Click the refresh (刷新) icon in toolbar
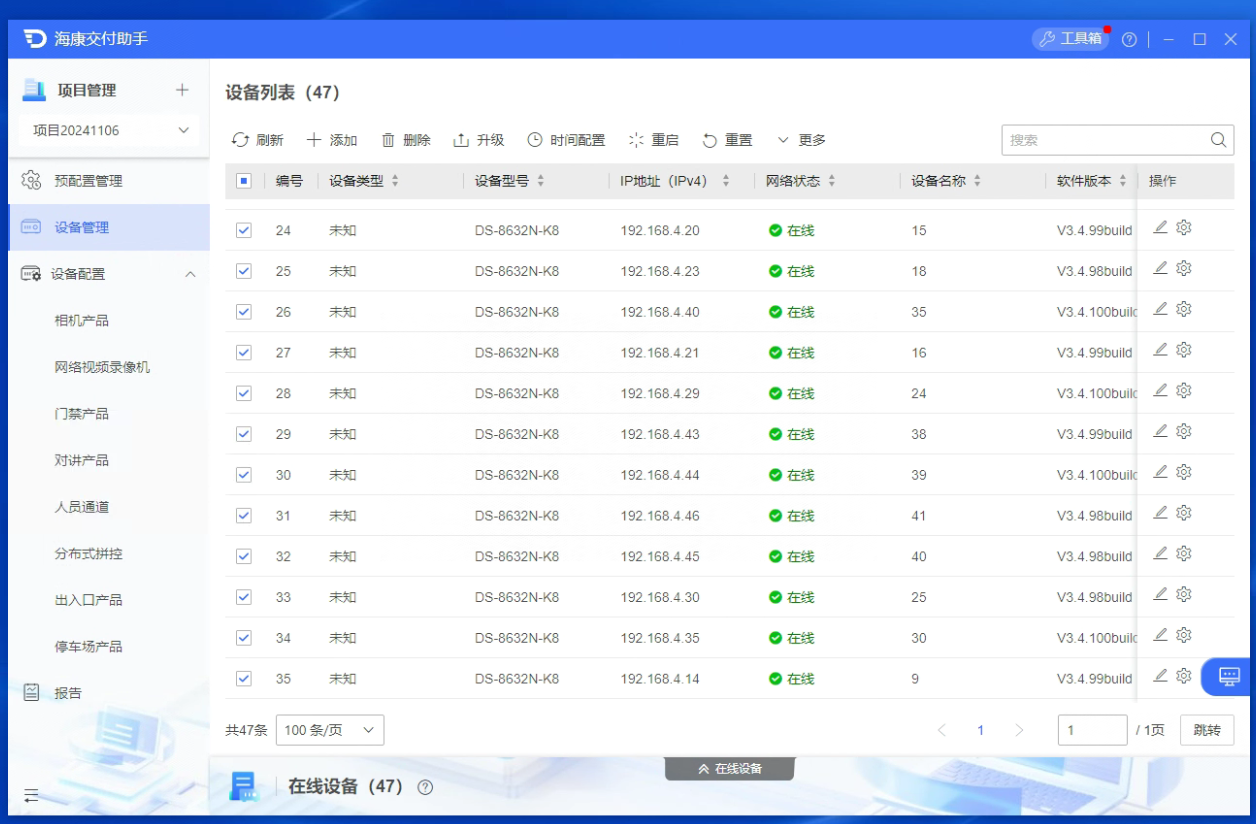This screenshot has height=824, width=1256. [x=241, y=140]
